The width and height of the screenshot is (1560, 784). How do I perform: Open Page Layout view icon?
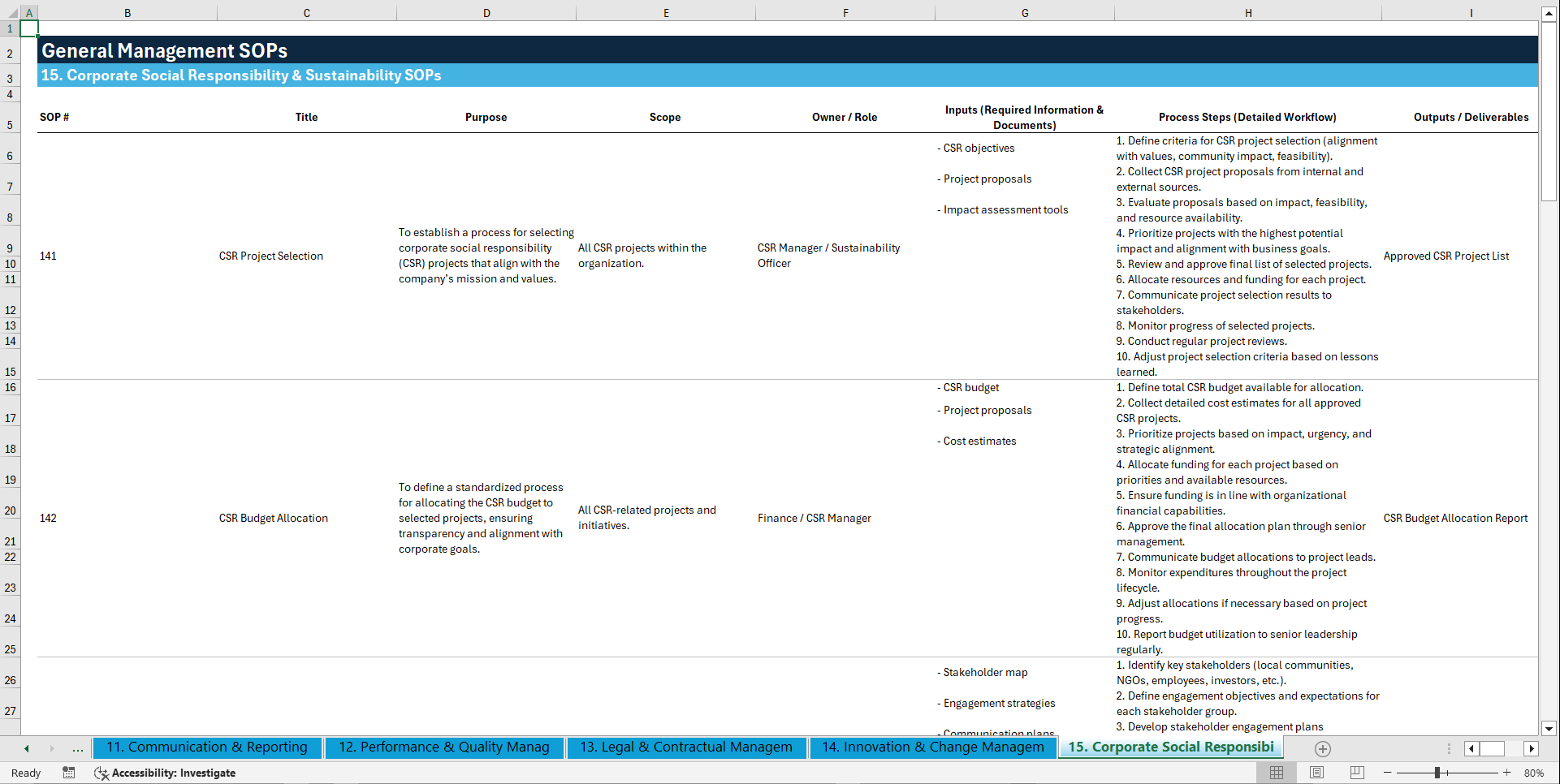[1316, 773]
